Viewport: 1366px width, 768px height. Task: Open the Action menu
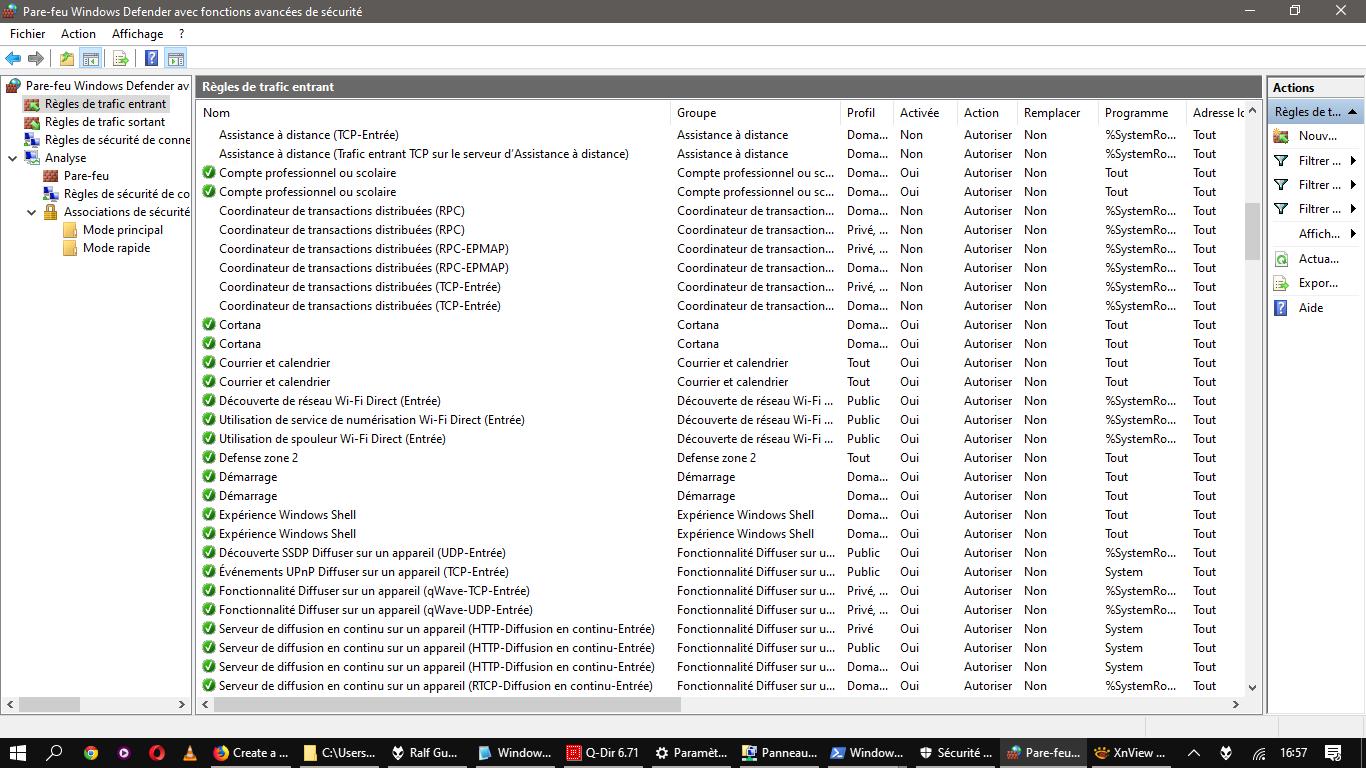(x=78, y=34)
